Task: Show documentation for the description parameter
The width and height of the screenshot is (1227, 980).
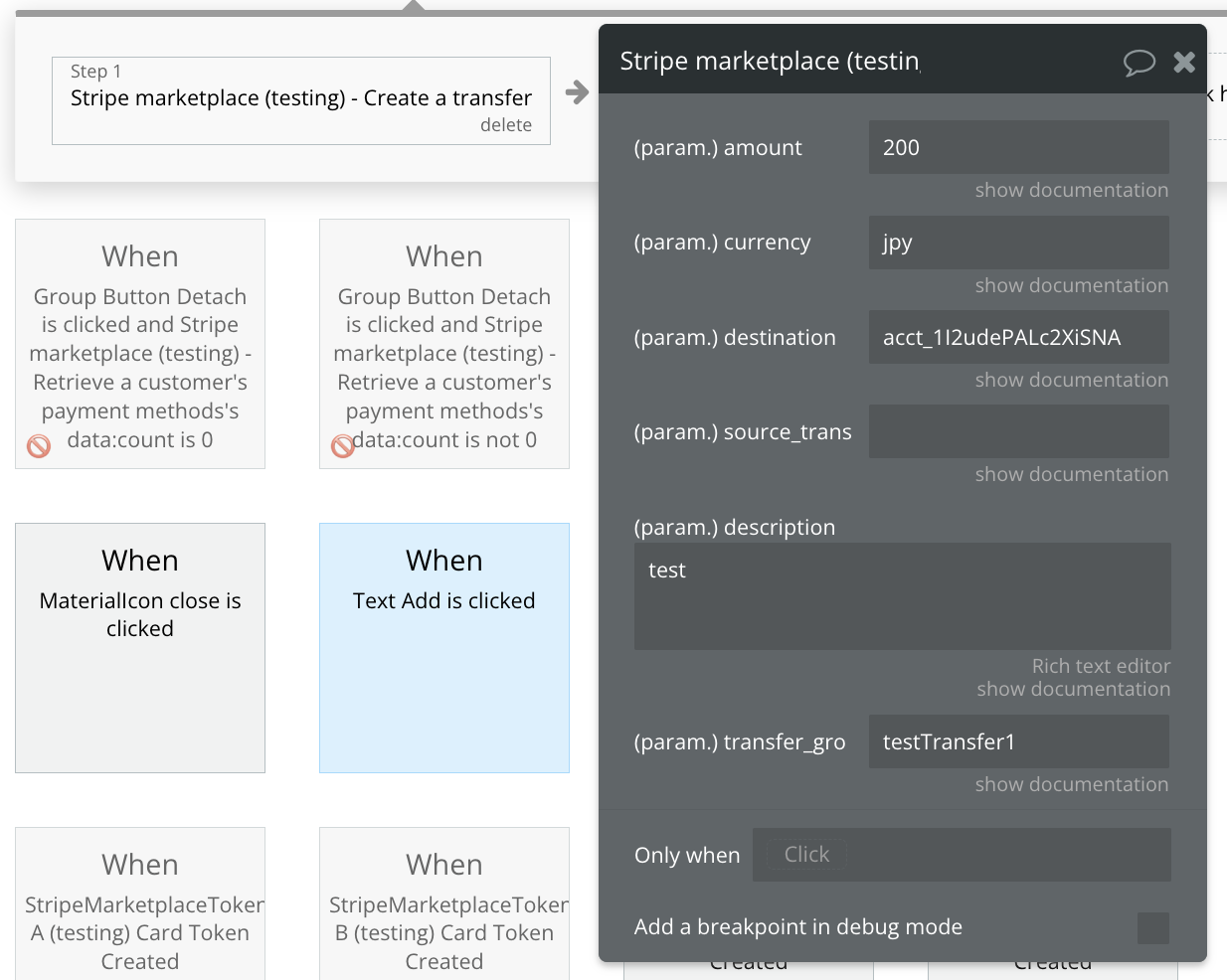Action: (1074, 689)
